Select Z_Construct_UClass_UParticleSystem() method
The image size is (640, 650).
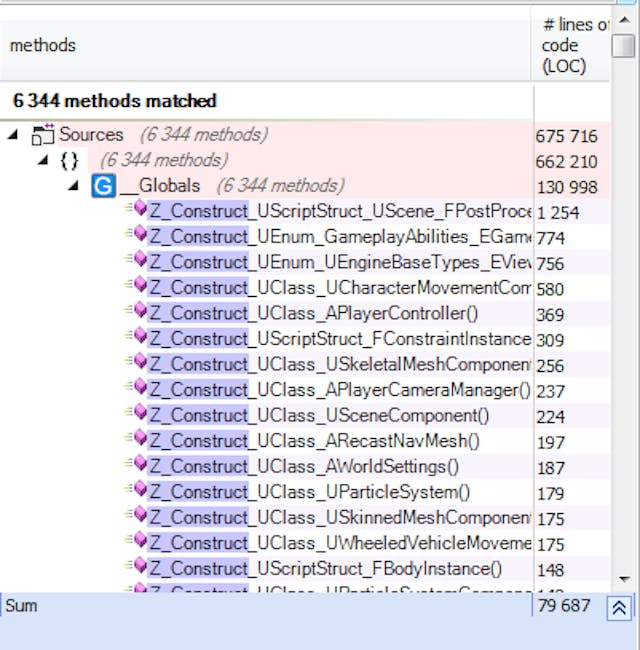pos(309,492)
